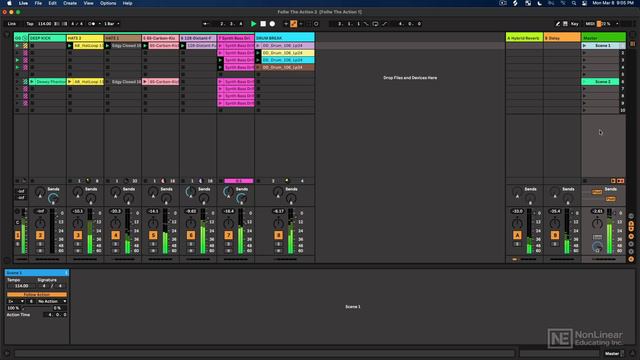Open the macOS Spotlight search icon
This screenshot has height=360, width=640.
click(573, 3)
